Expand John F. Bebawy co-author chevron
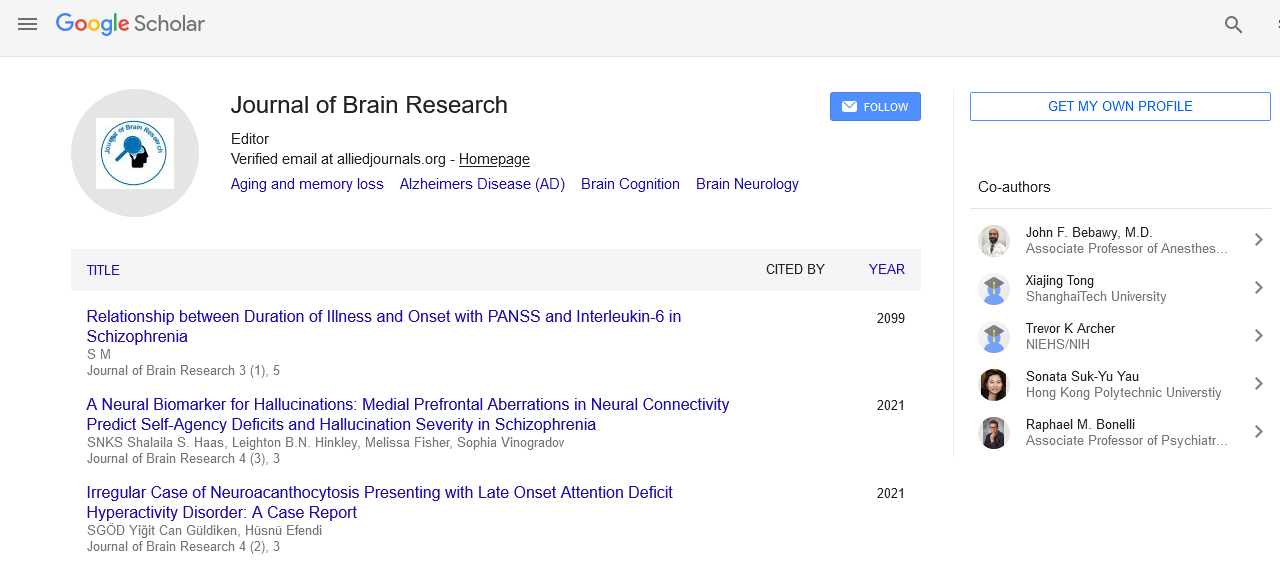Viewport: 1280px width, 561px height. click(x=1258, y=240)
